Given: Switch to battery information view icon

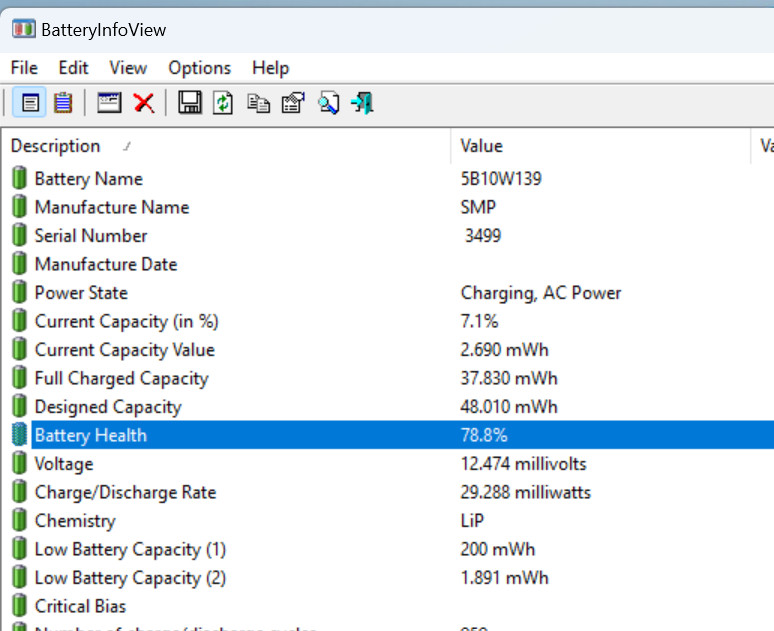Looking at the screenshot, I should coord(29,102).
